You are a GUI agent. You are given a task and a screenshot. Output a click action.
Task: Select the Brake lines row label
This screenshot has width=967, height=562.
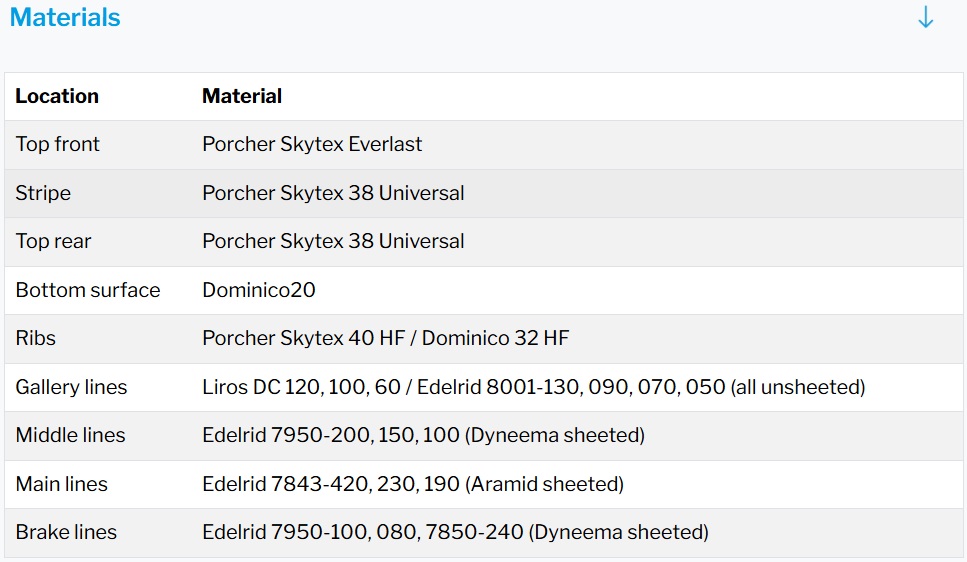pos(66,532)
